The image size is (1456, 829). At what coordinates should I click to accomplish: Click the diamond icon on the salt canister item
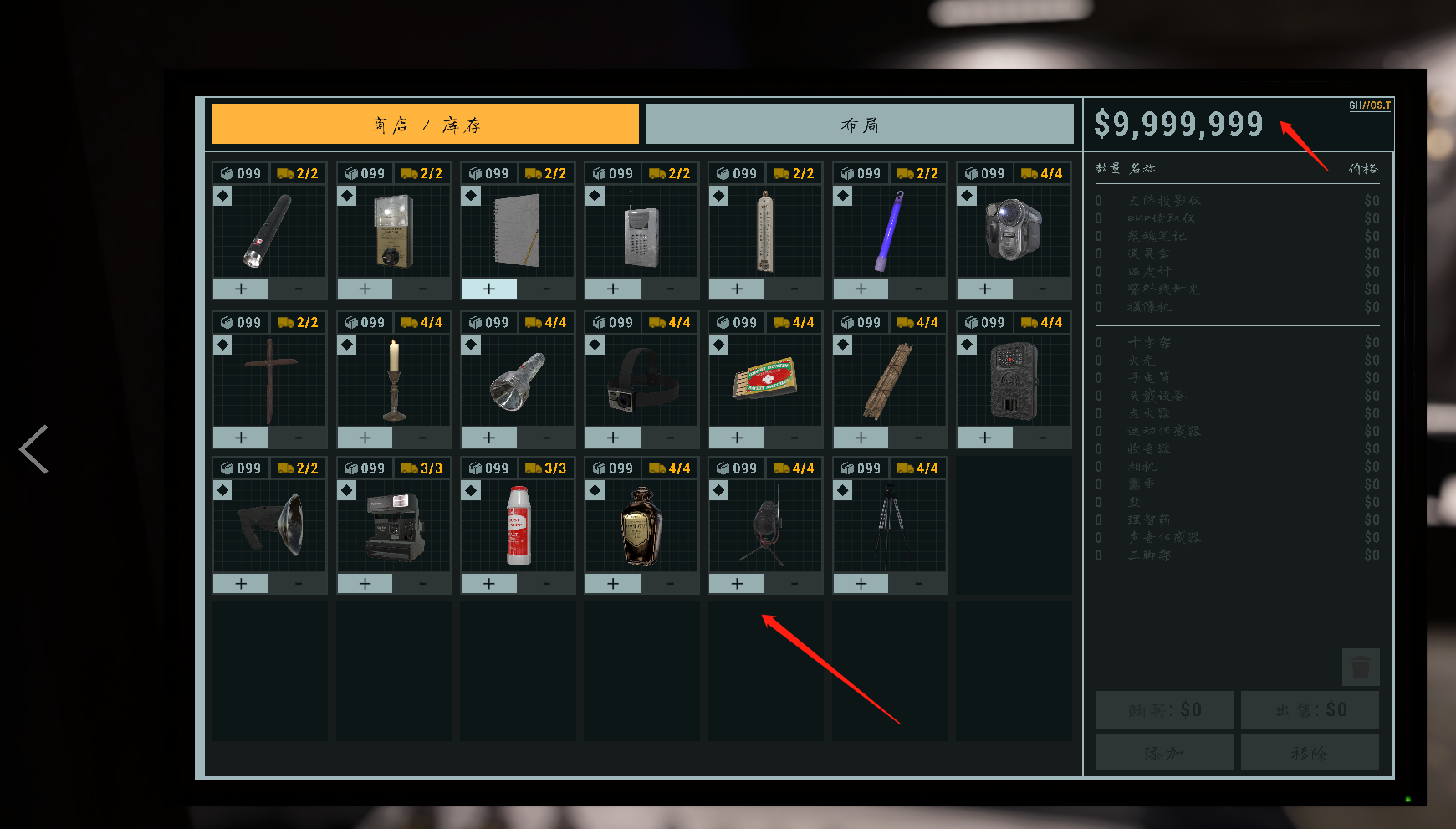(471, 490)
